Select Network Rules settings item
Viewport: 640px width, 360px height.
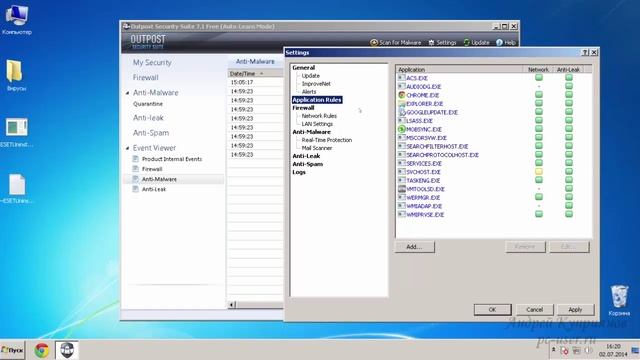(x=319, y=116)
